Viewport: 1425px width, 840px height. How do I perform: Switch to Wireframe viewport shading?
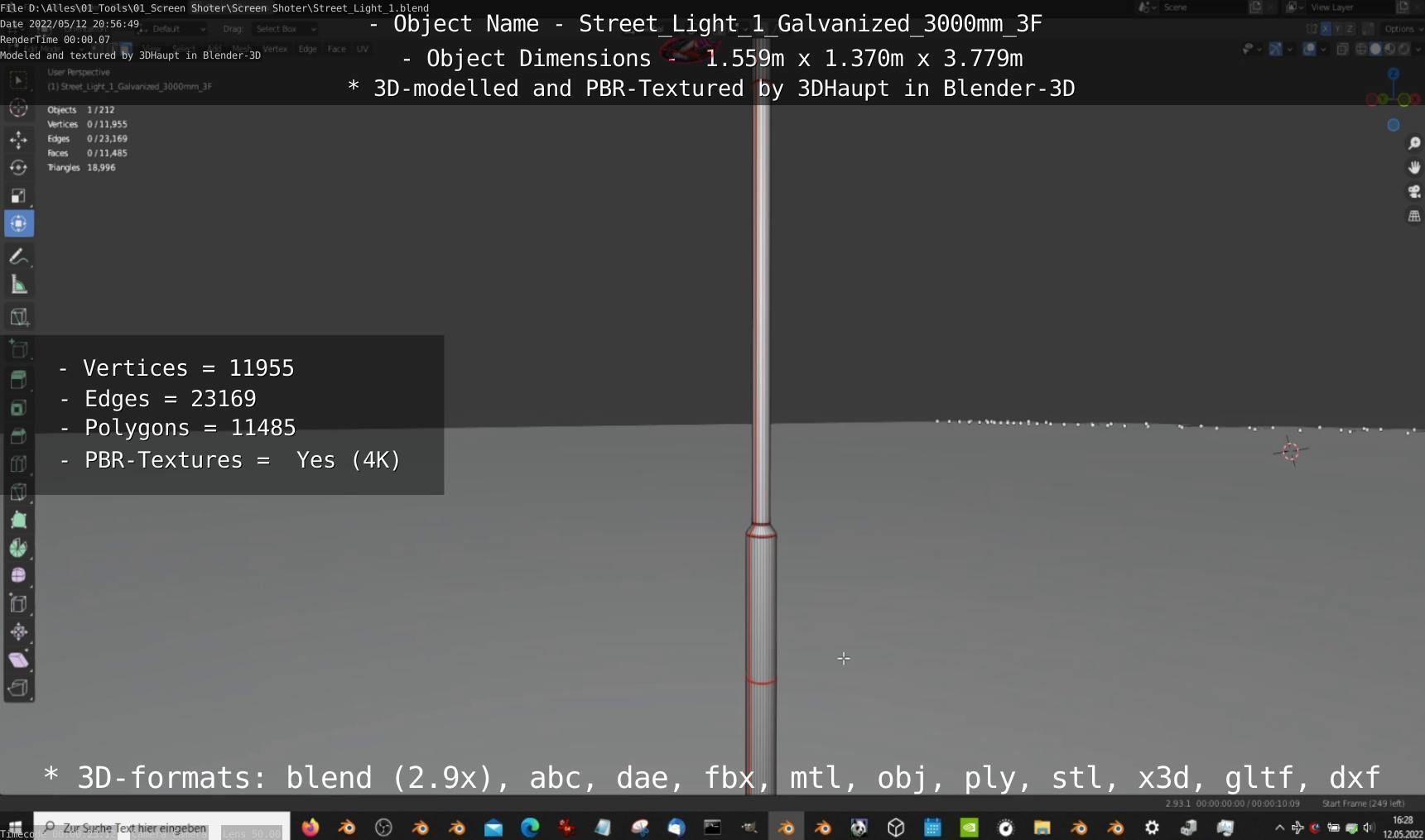click(1362, 50)
